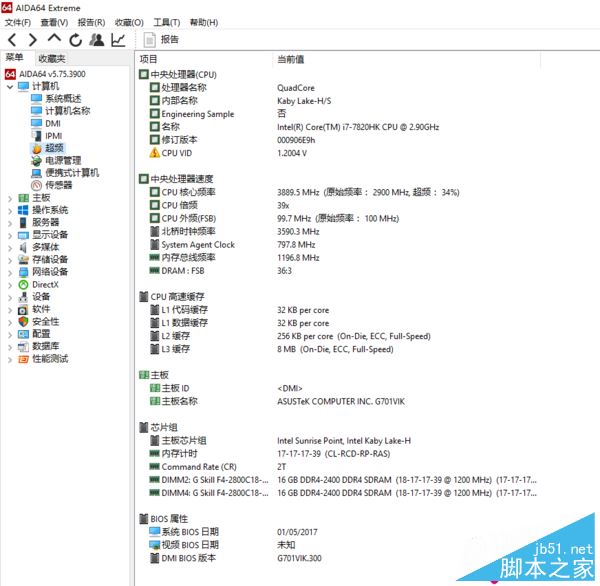This screenshot has height=586, width=600.
Task: Select IPMI in the tree
Action: click(x=46, y=136)
